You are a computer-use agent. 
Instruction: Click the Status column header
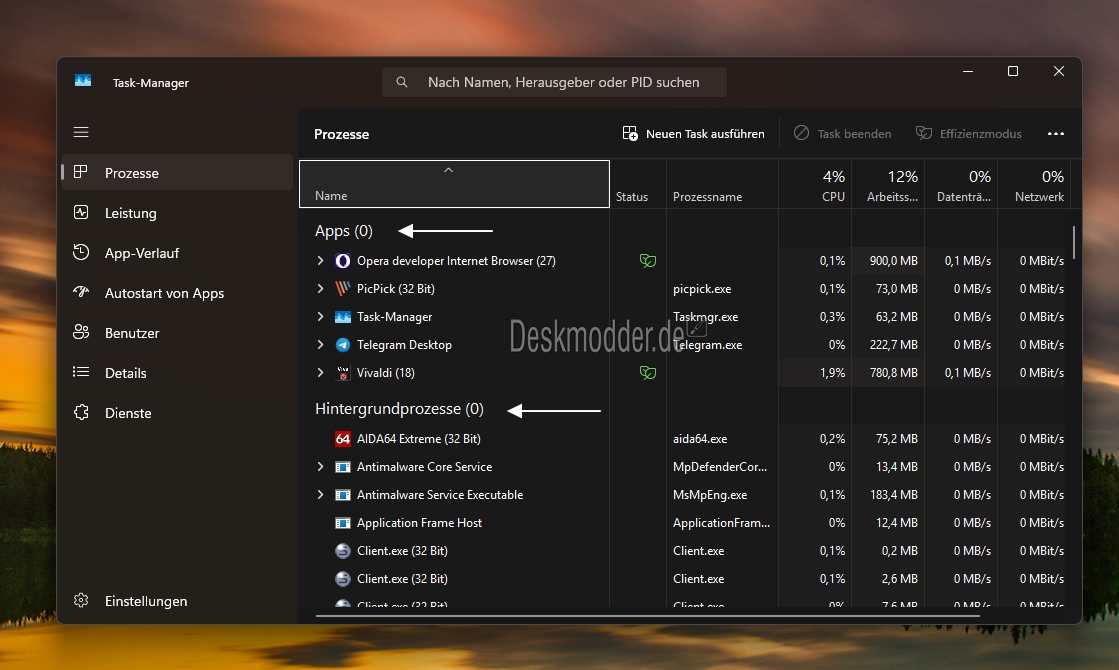coord(638,185)
